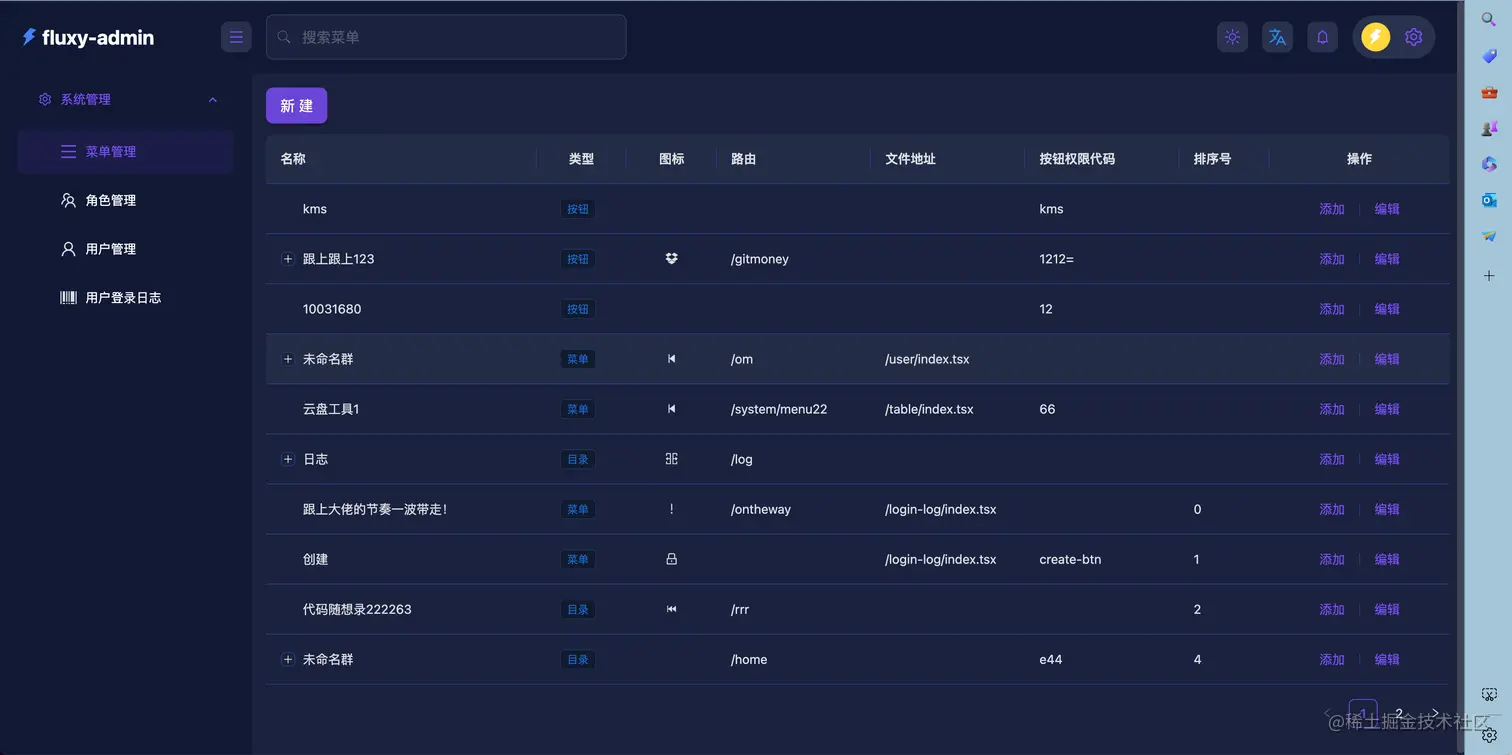Click the /gitmoney route cell
The height and width of the screenshot is (755, 1512).
tap(760, 259)
